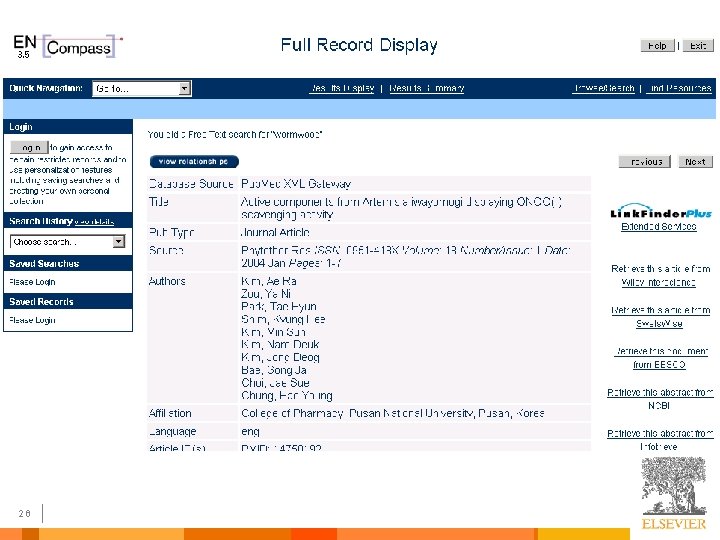Screen dimensions: 720x540
Task: Go to Next record
Action: point(696,162)
